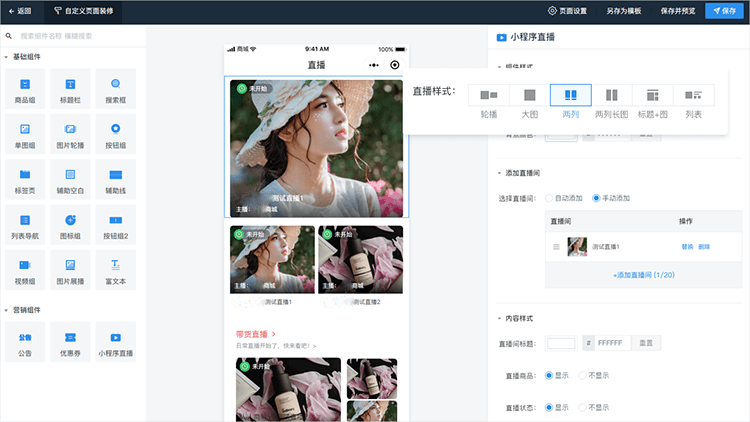The width and height of the screenshot is (750, 422).
Task: Collapse the 添加直播间 section
Action: click(x=500, y=173)
